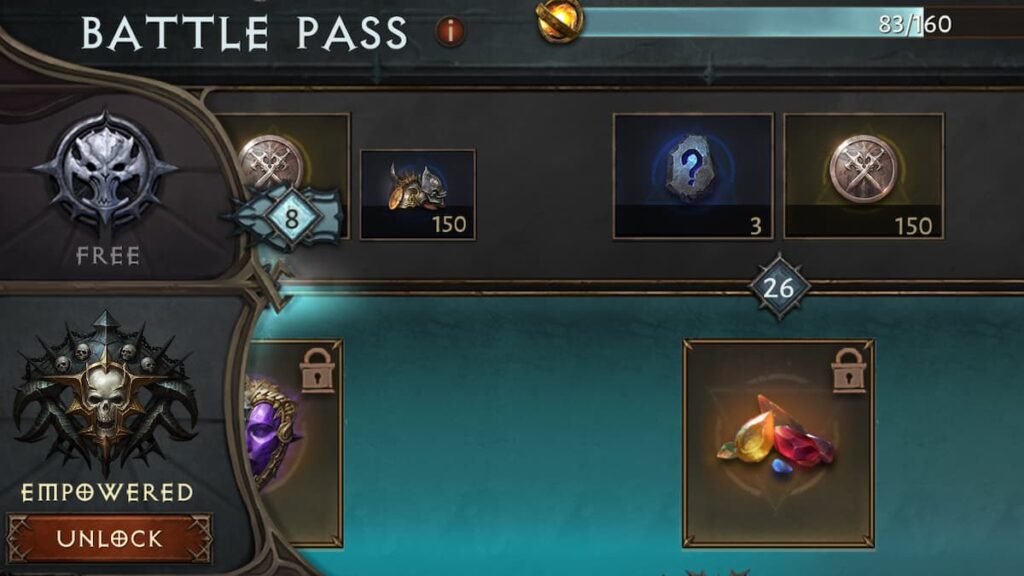
Task: Select the Empowered tier skull emblem
Action: coord(105,392)
